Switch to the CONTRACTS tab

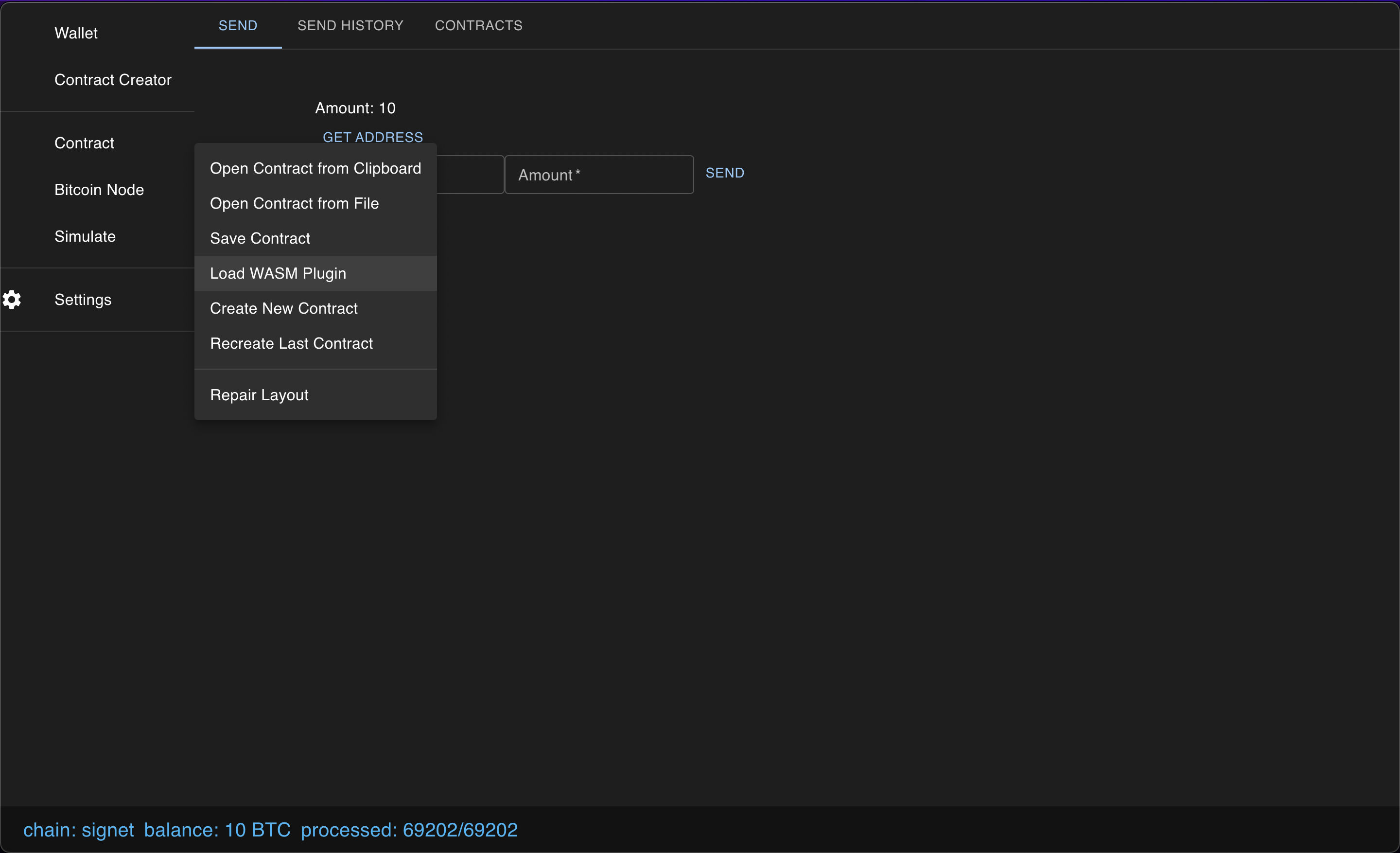478,25
